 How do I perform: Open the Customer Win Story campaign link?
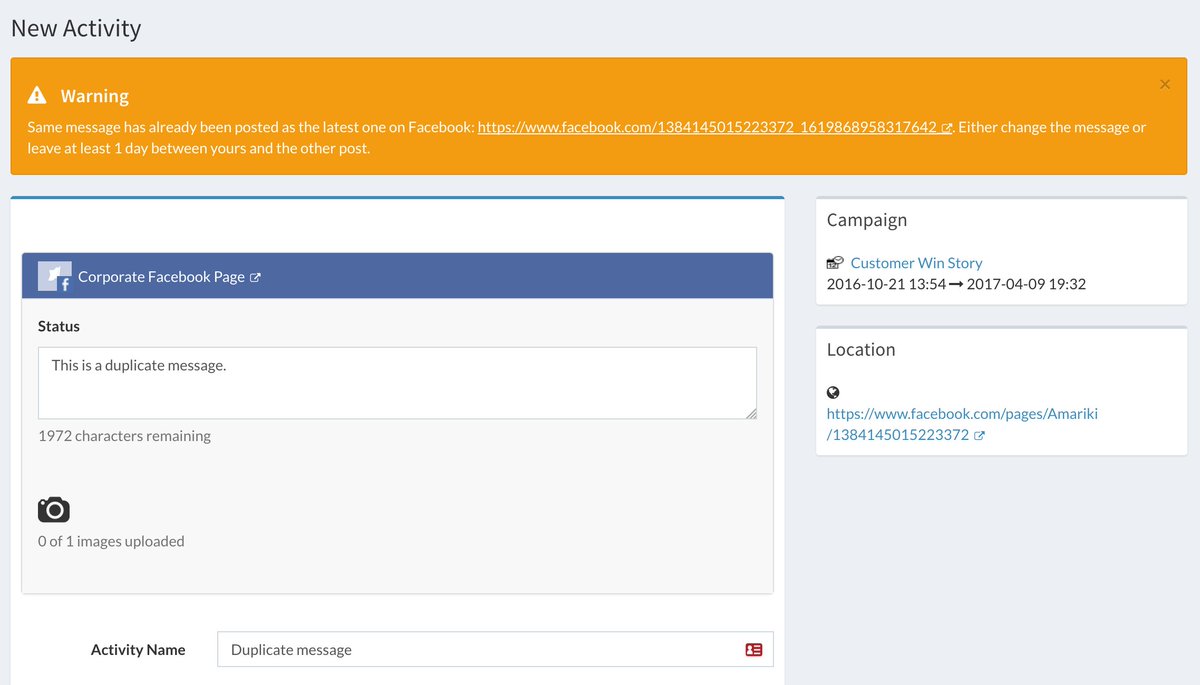click(x=916, y=262)
